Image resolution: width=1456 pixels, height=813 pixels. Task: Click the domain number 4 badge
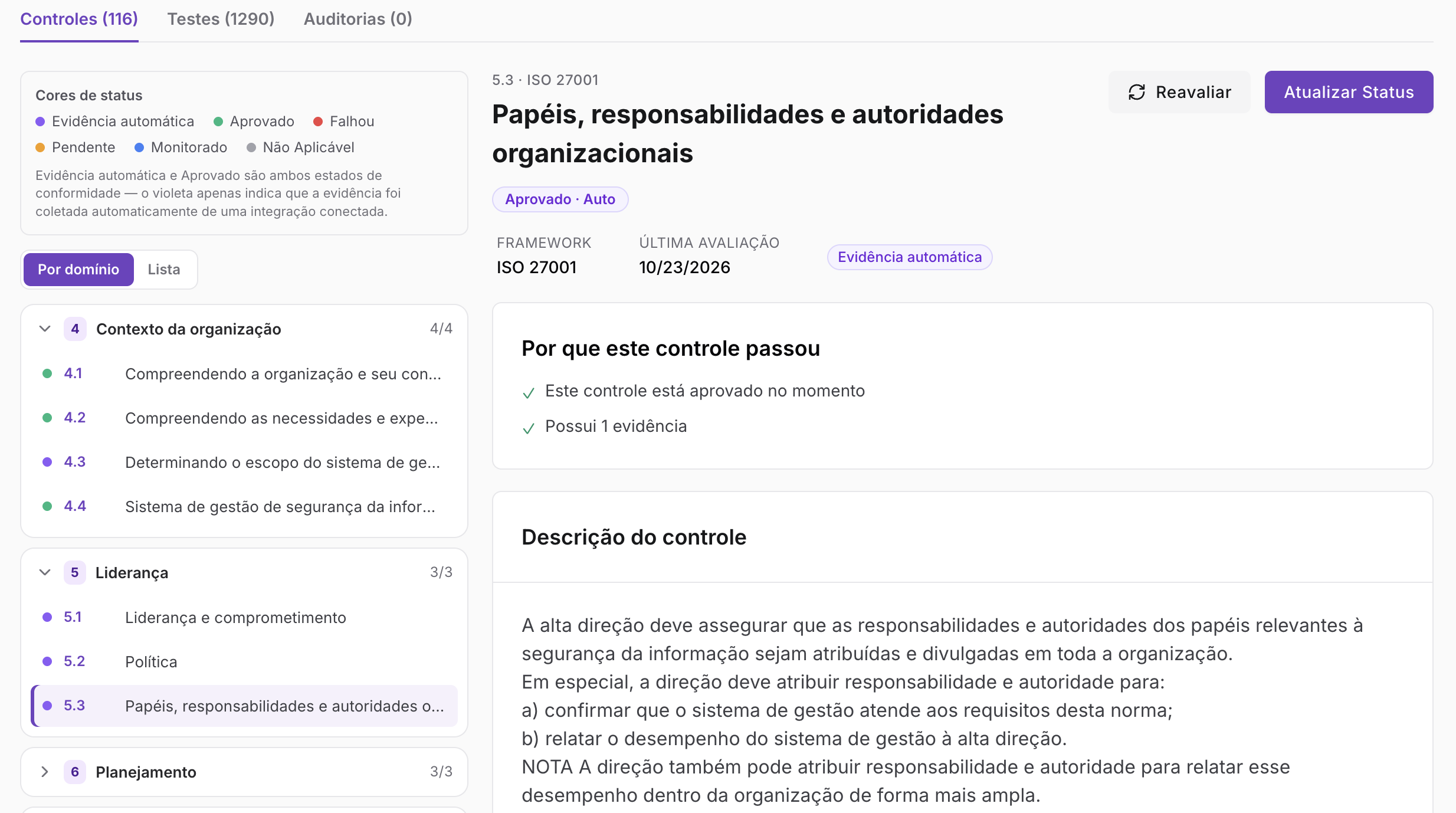[75, 329]
